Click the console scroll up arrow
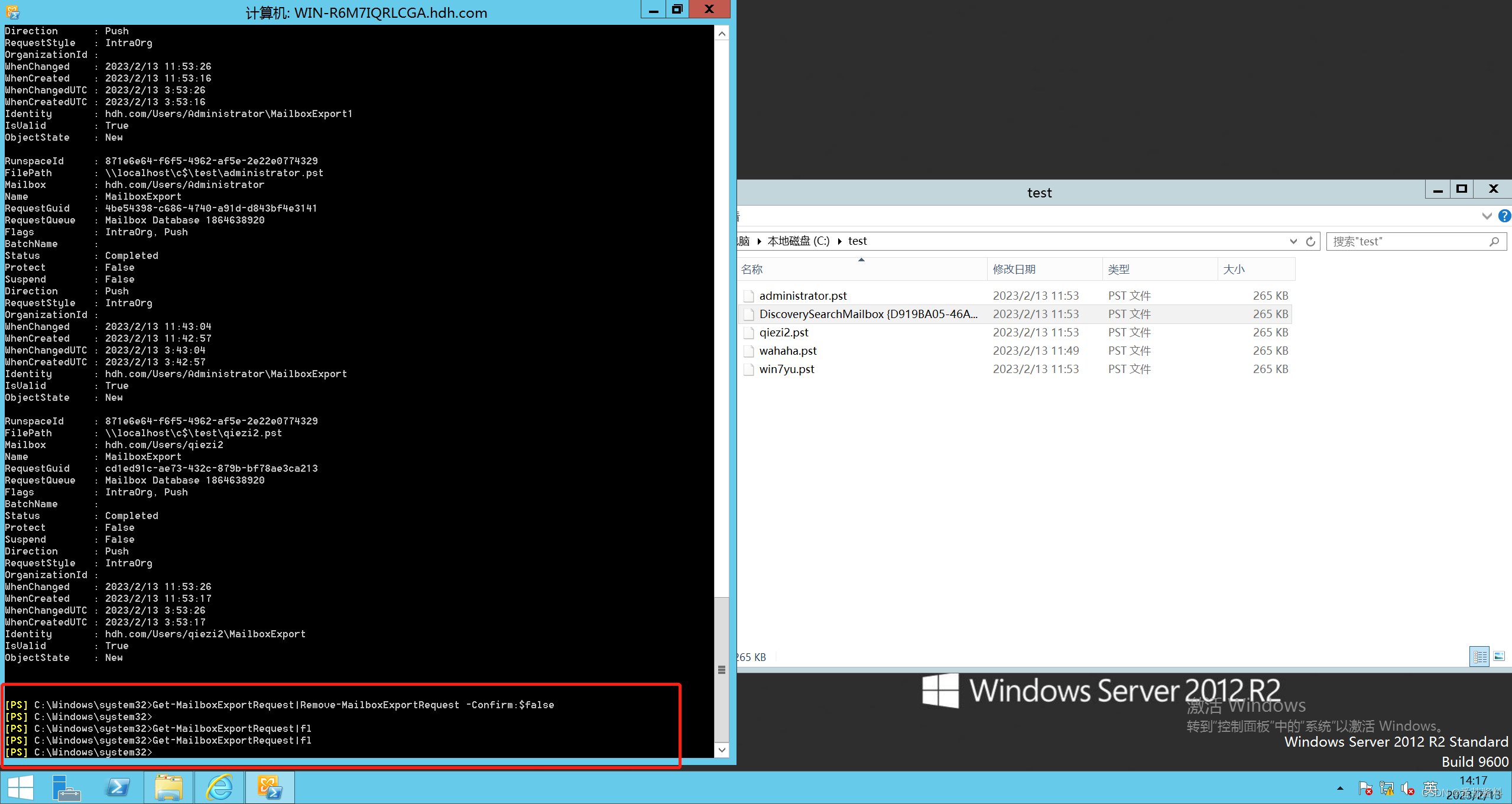 (x=722, y=34)
